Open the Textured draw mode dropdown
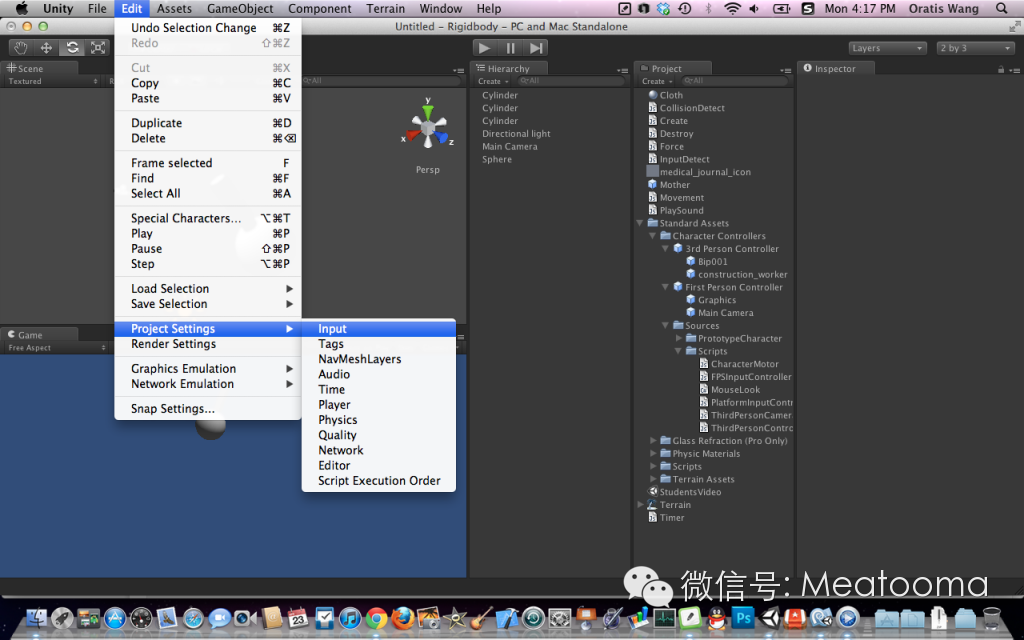The height and width of the screenshot is (640, 1024). (x=52, y=82)
